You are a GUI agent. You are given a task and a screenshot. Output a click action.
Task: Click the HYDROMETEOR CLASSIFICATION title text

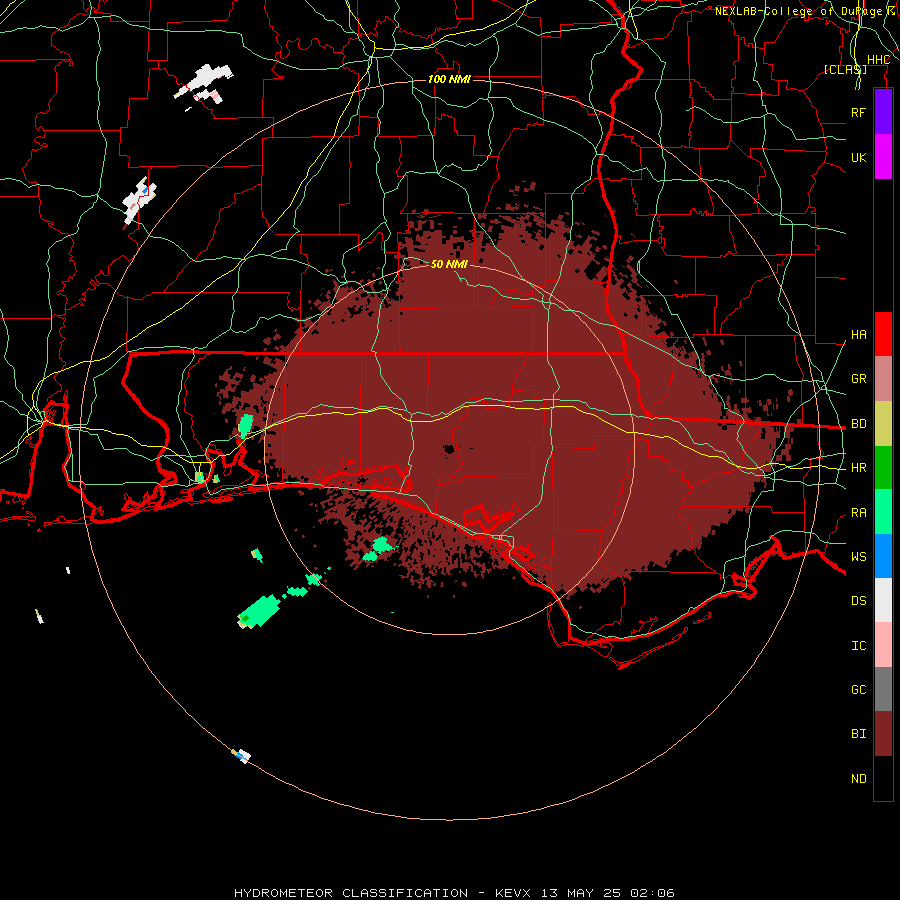[x=351, y=893]
